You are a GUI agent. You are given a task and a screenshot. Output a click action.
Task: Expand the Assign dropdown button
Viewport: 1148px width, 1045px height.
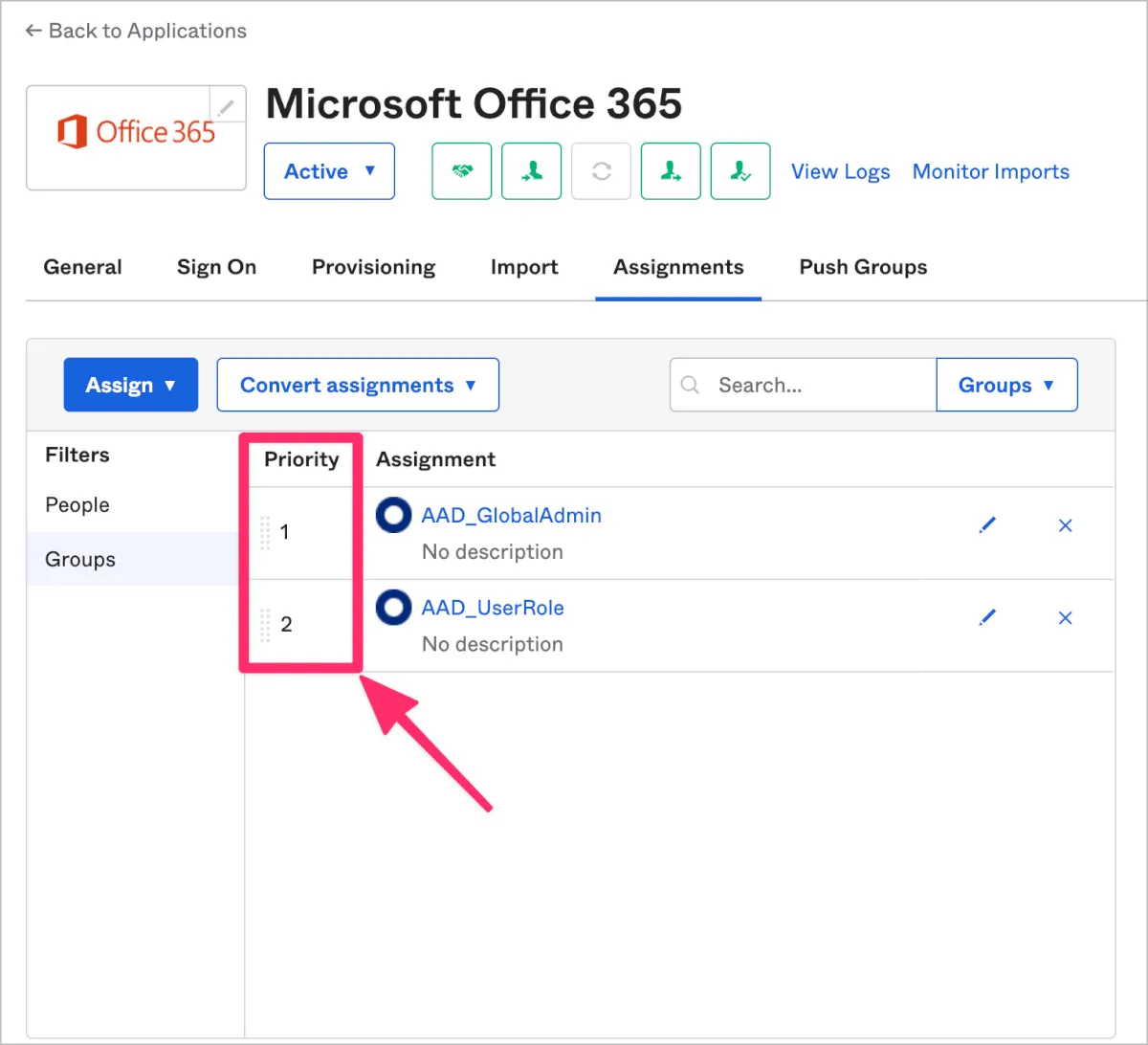[x=131, y=385]
